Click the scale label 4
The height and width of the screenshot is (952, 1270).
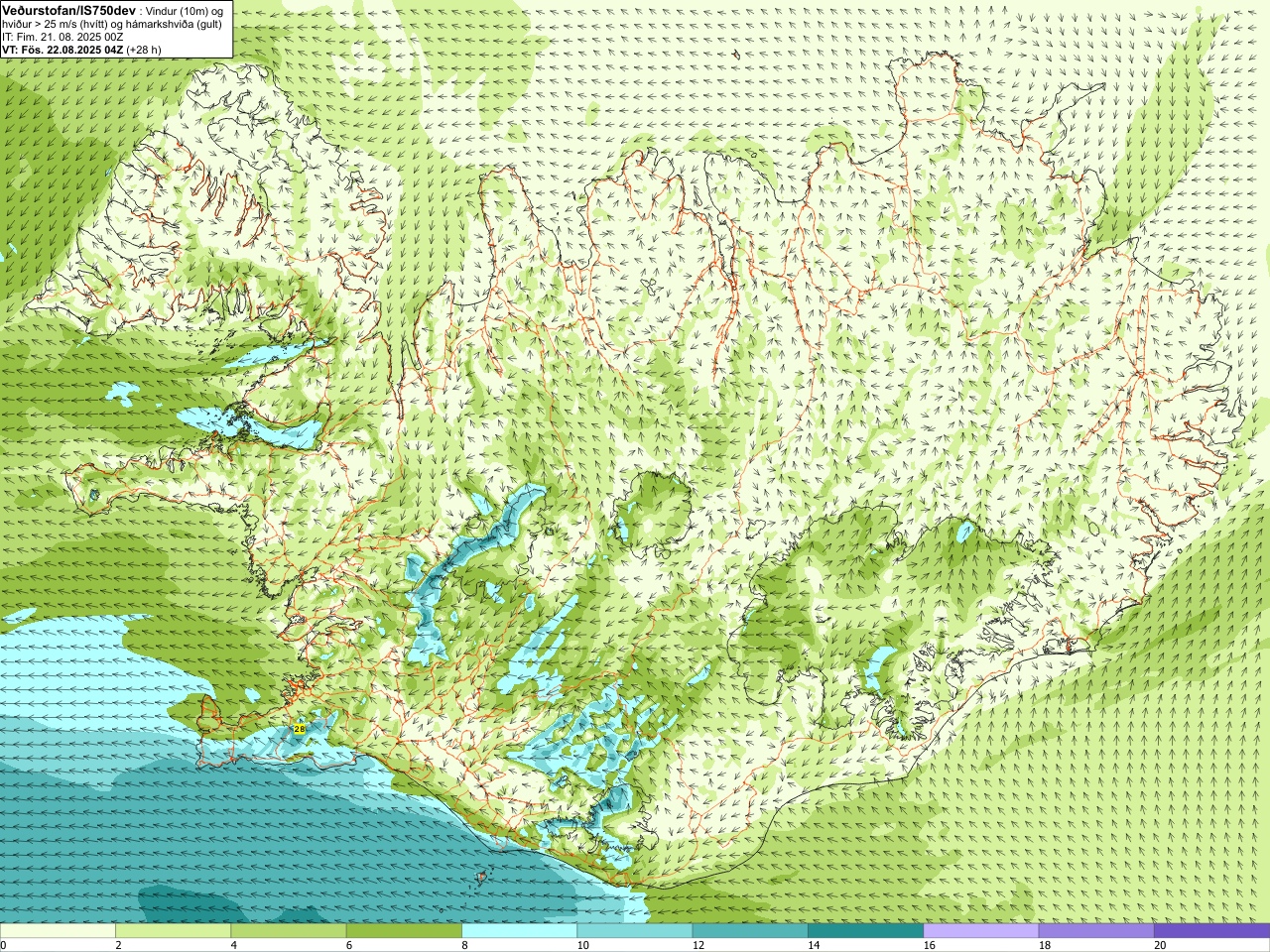(x=233, y=945)
